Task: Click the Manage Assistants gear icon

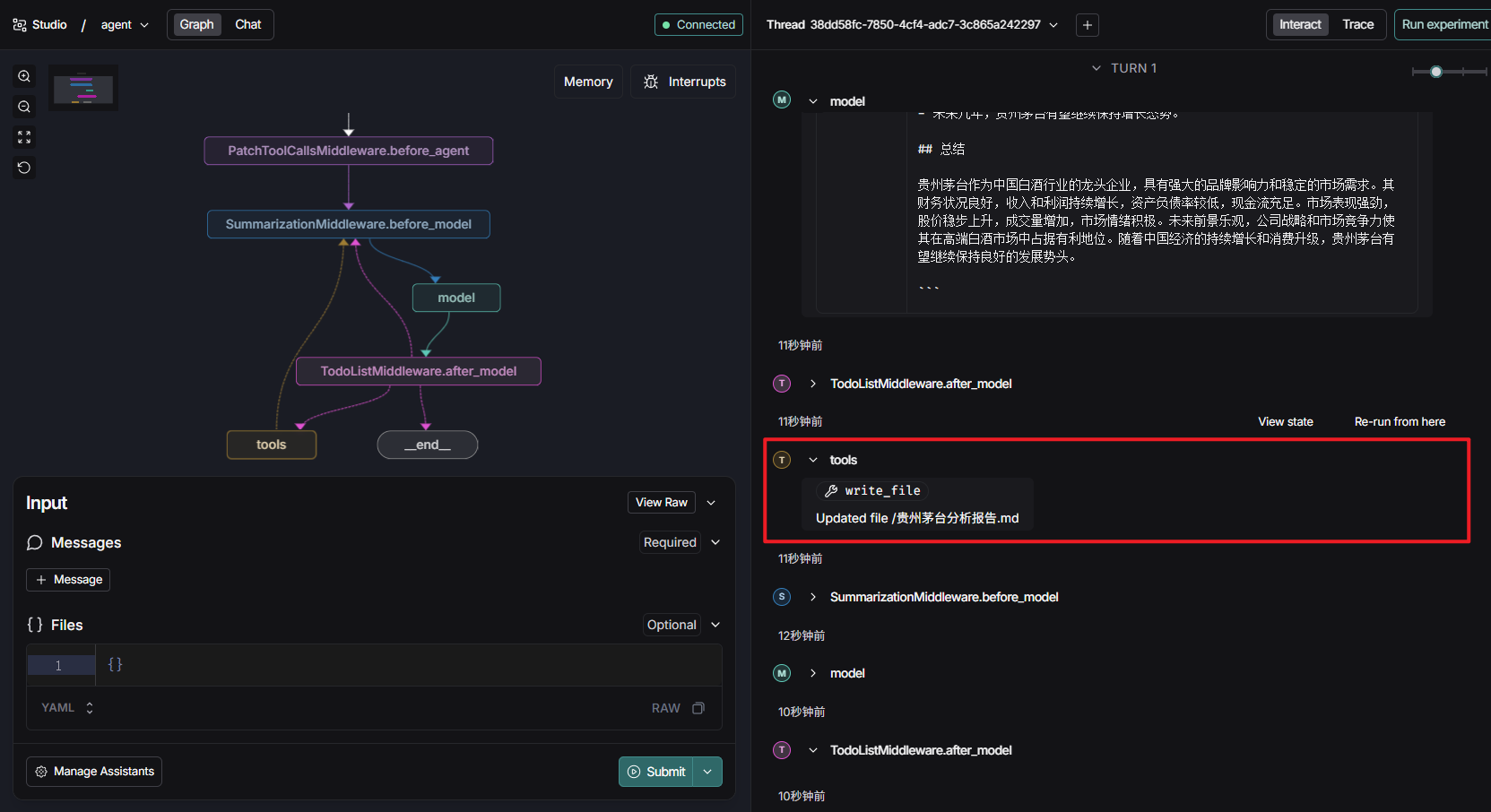Action: coord(41,772)
